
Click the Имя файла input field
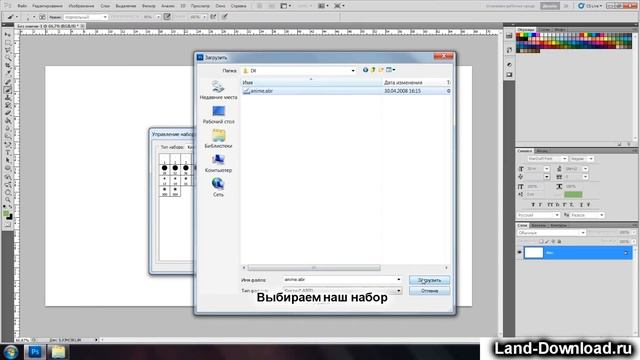342,280
